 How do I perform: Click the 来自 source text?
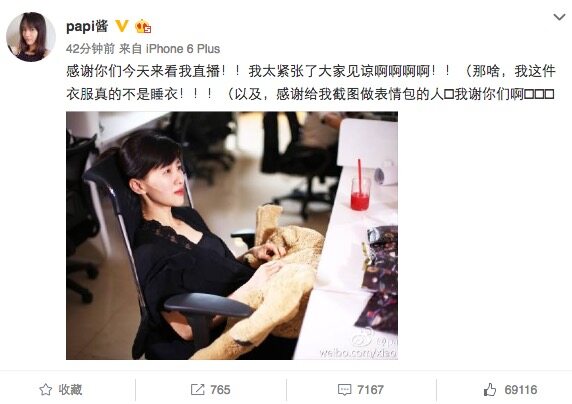point(131,49)
